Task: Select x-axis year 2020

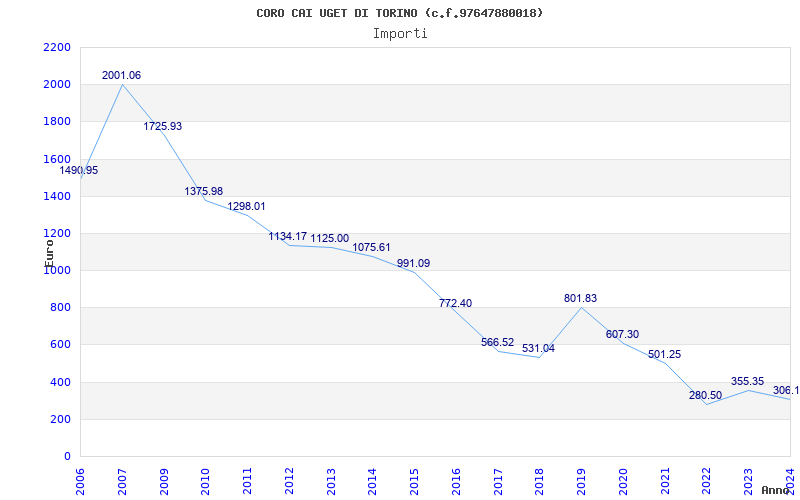Action: 623,482
